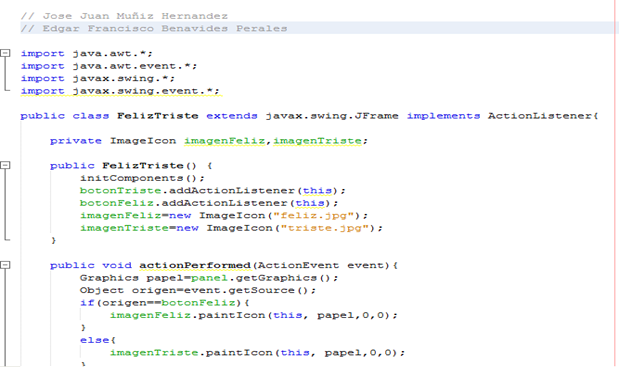Click 'botonFeliz.addActionListener(this);' line
The height and width of the screenshot is (367, 619).
209,203
